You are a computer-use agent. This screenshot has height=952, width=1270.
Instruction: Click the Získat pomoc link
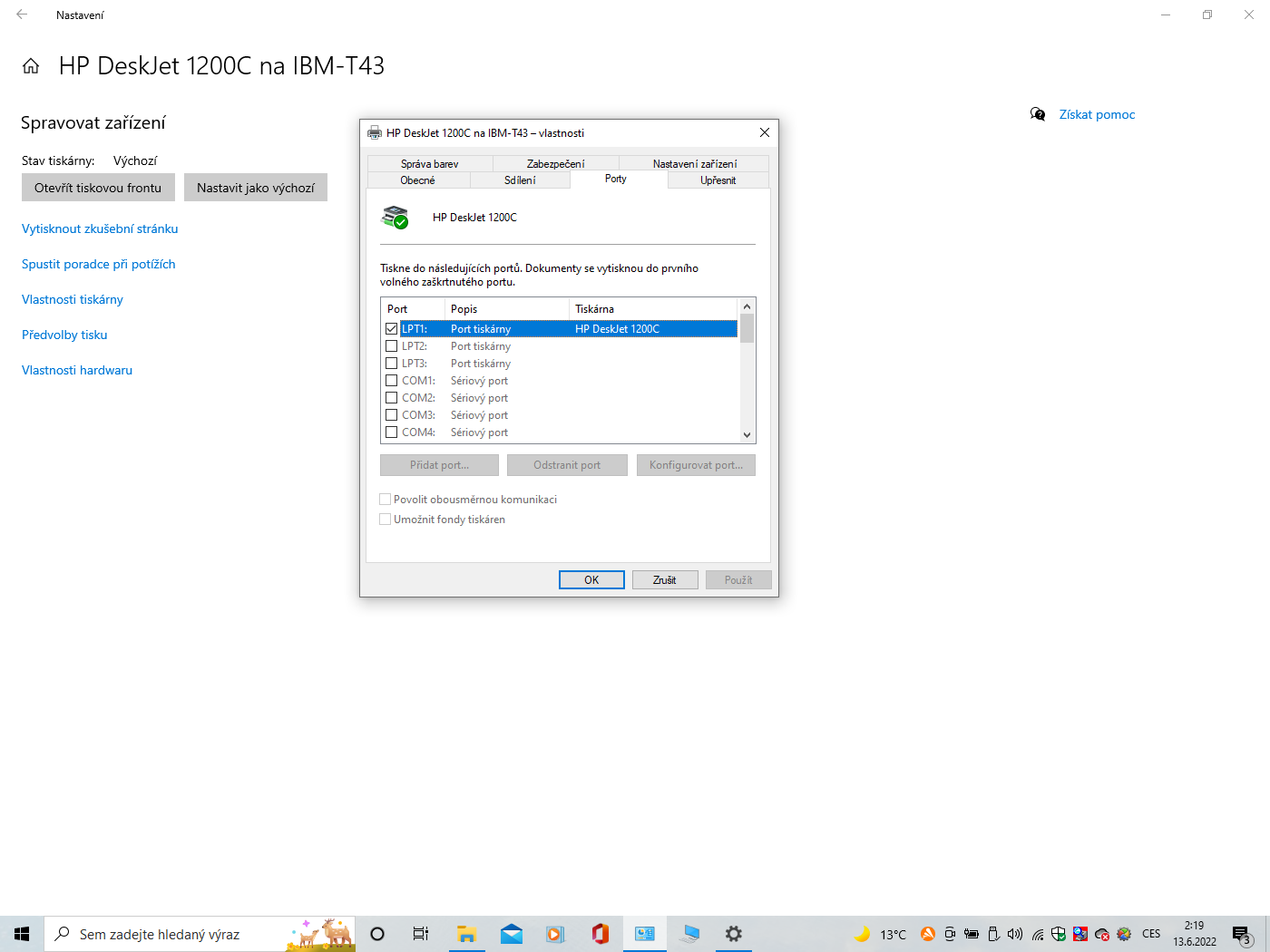(x=1098, y=114)
